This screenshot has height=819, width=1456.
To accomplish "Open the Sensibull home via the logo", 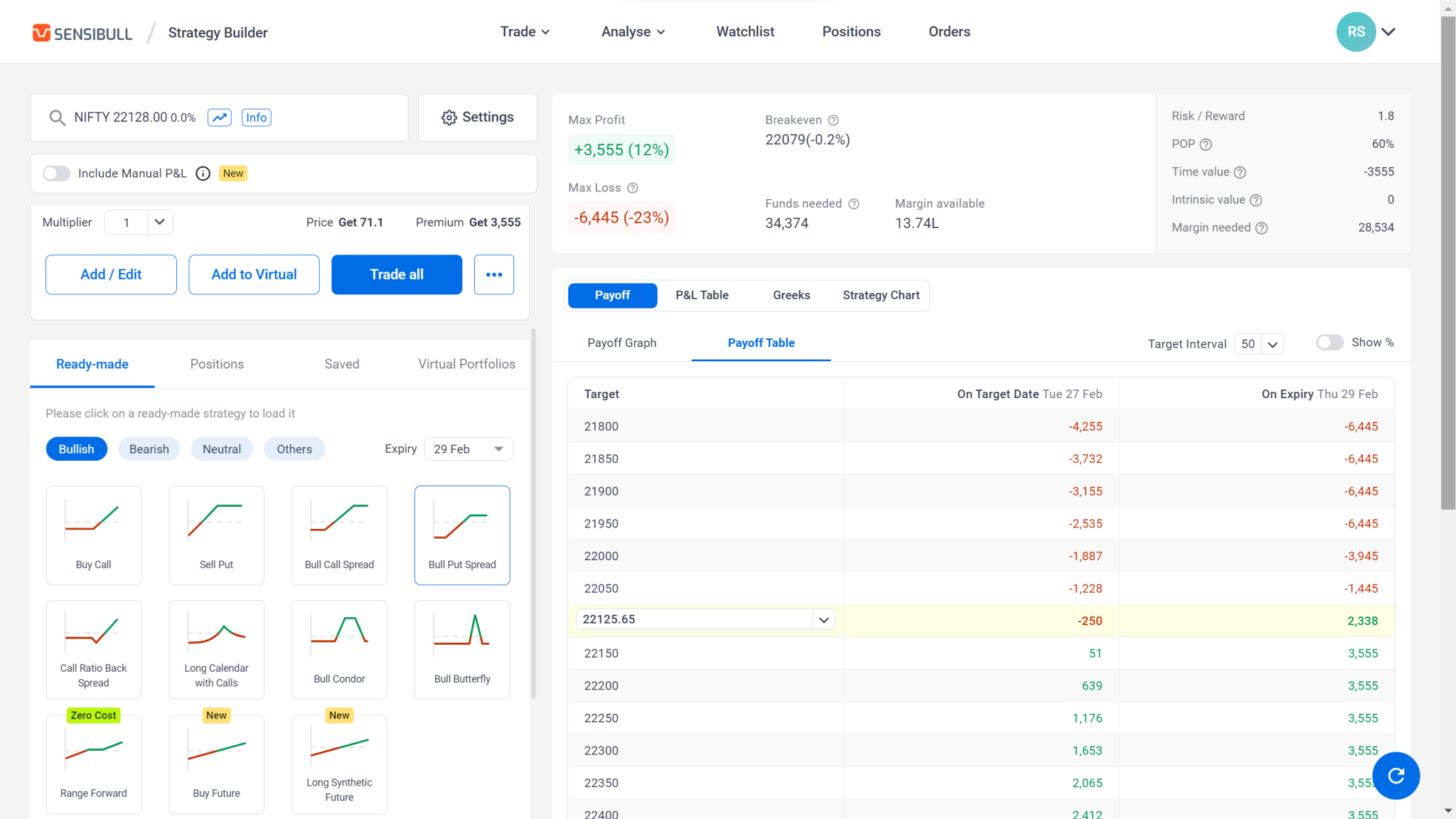I will pos(82,32).
